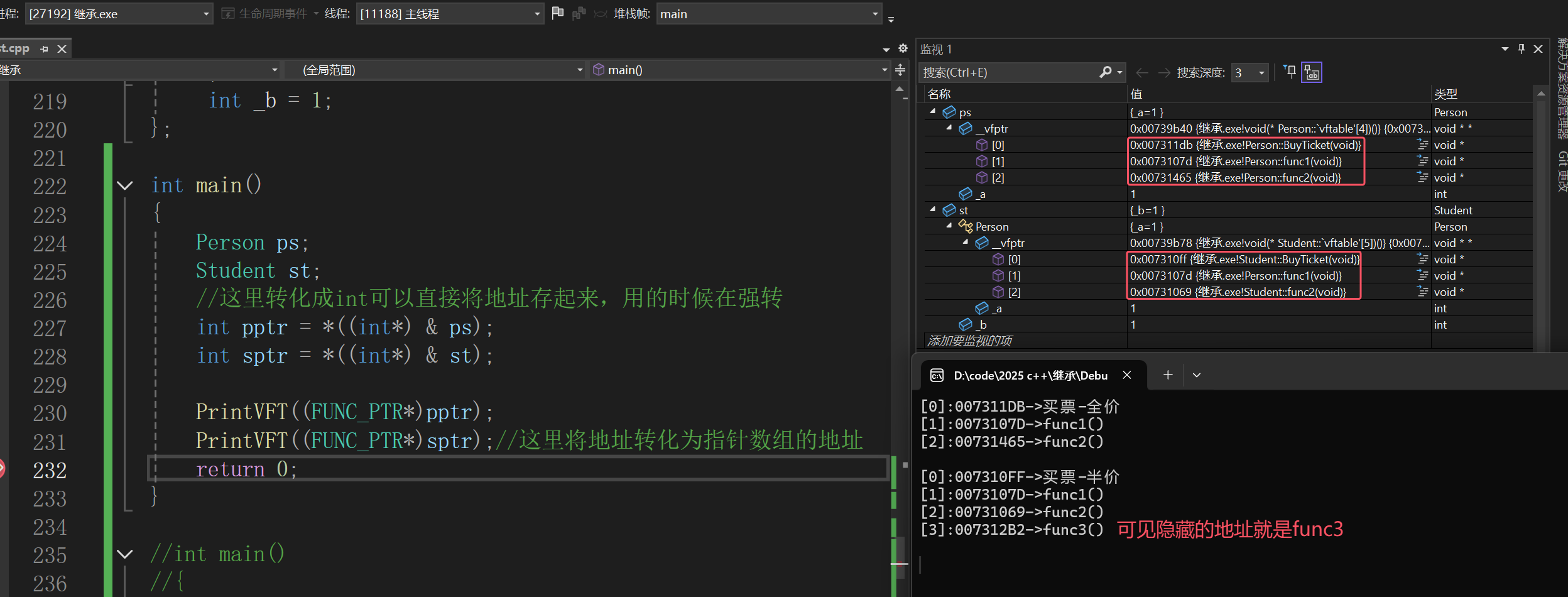Click 添加要监视的项 to add a watch
This screenshot has width=1568, height=597.
pos(969,341)
